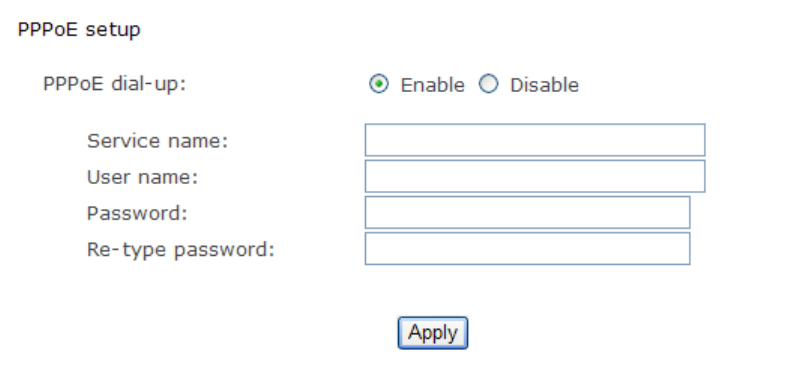
Task: Place cursor in the password confirmation box
Action: 527,249
